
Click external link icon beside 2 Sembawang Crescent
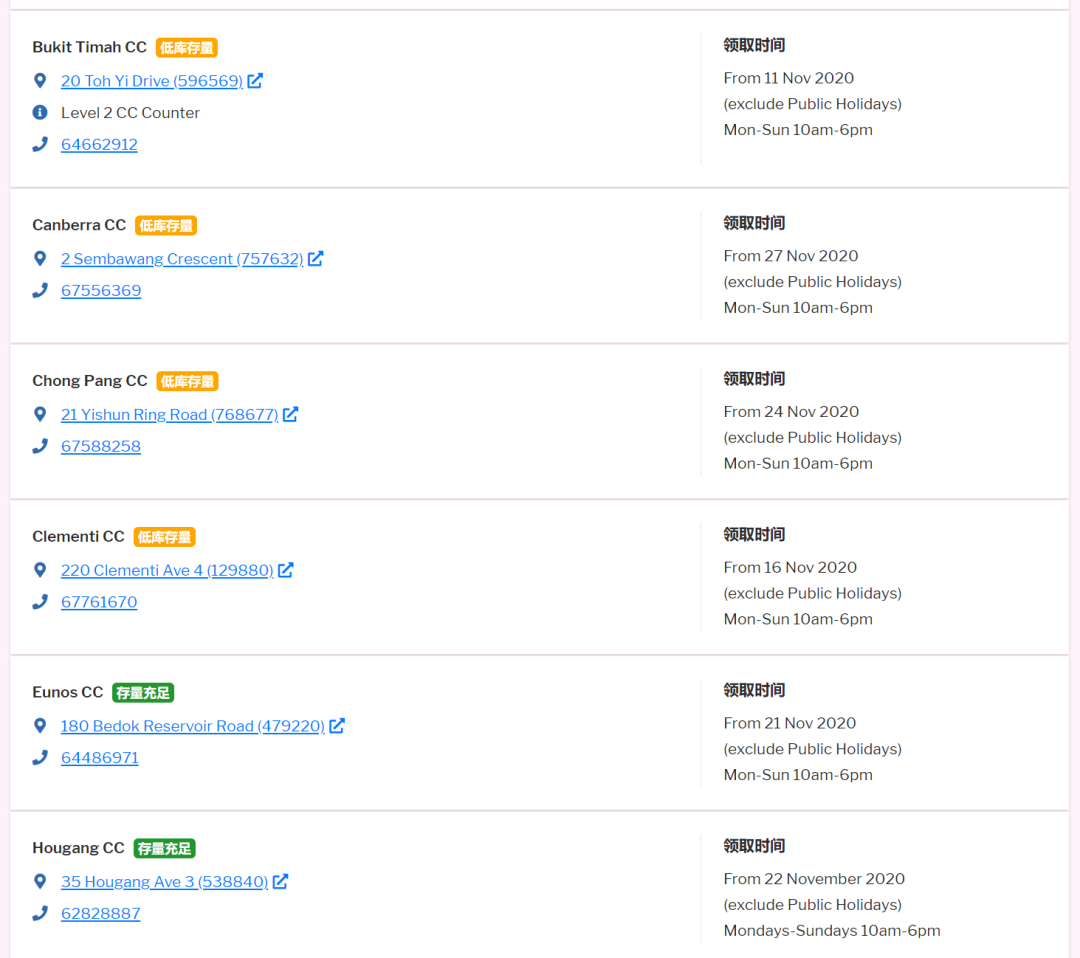[x=315, y=259]
